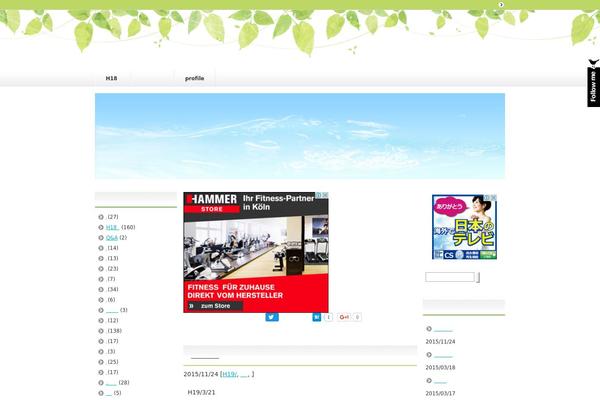Open the category link with count (5)
Viewport: 600px width, 400px height.
pos(109,393)
